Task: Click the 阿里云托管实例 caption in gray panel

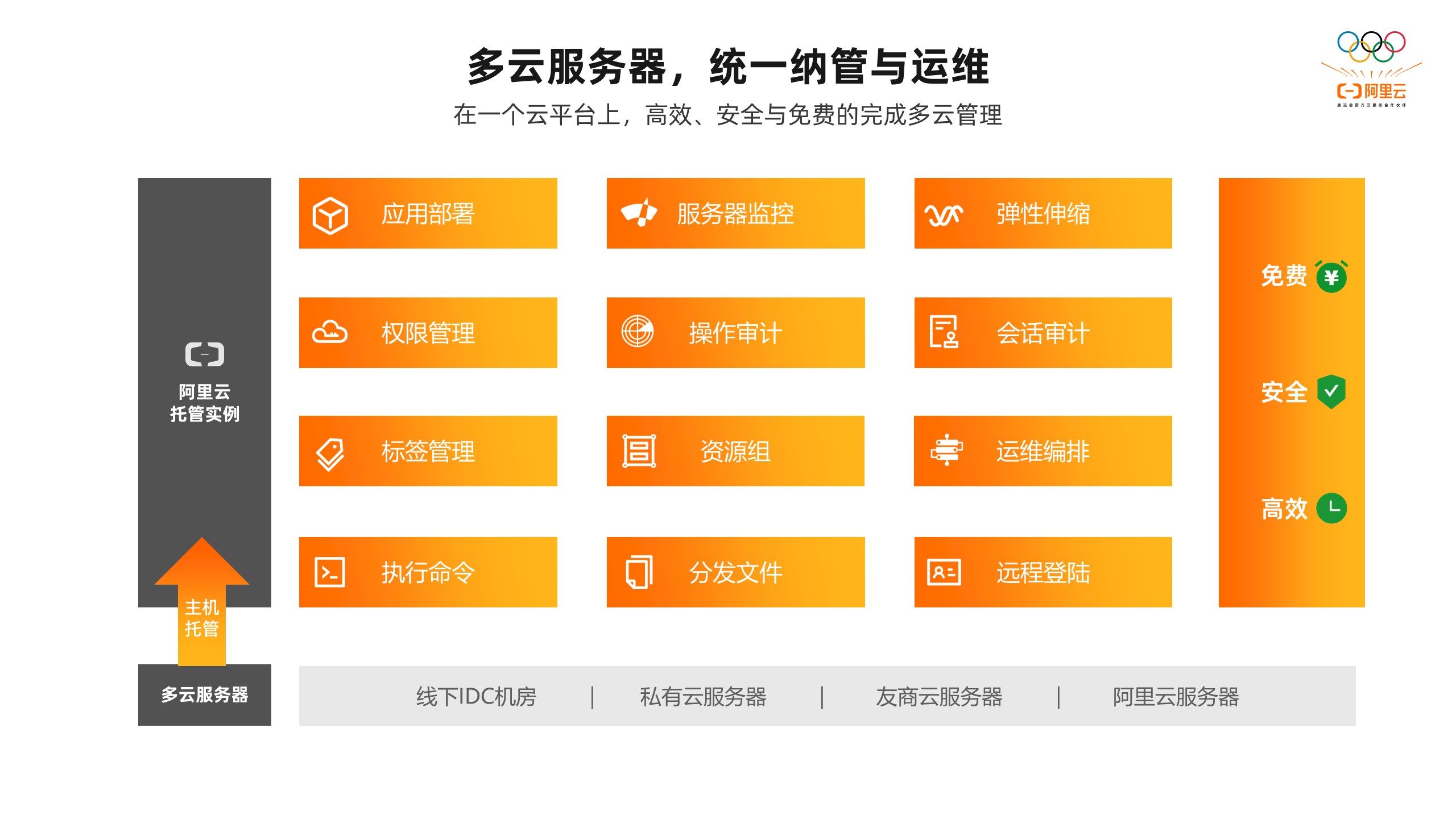Action: click(x=205, y=403)
